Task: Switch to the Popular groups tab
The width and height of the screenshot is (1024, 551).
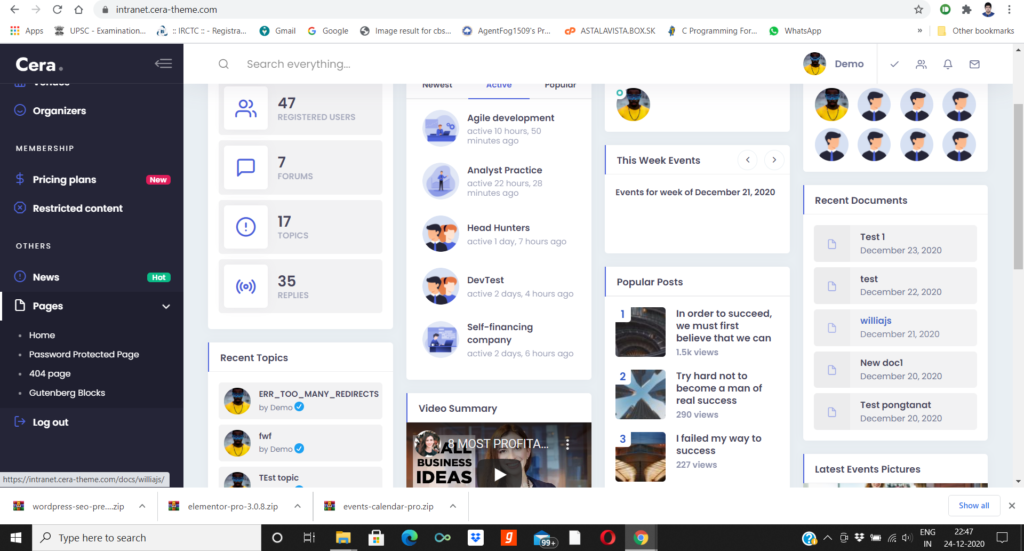Action: click(x=560, y=86)
